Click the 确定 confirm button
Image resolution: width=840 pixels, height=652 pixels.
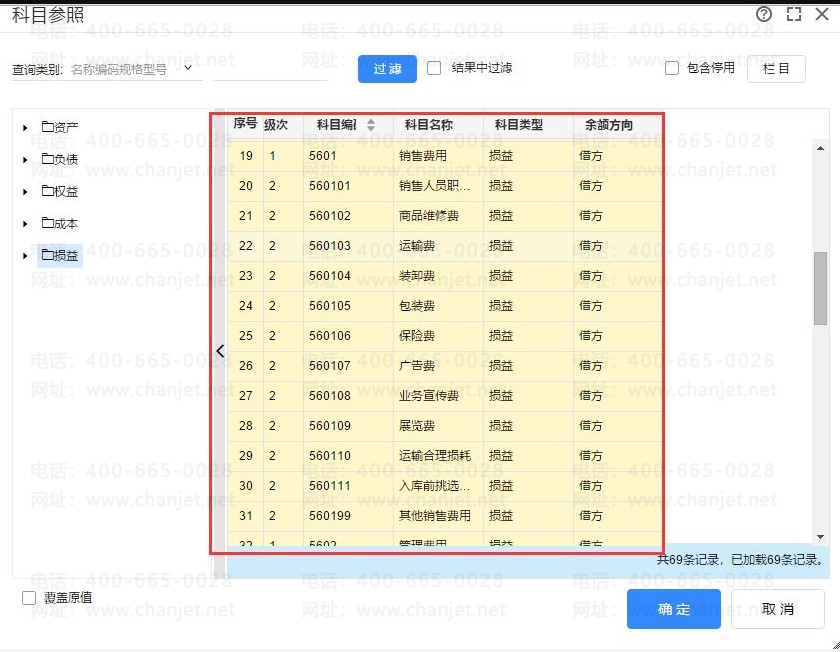(x=673, y=609)
